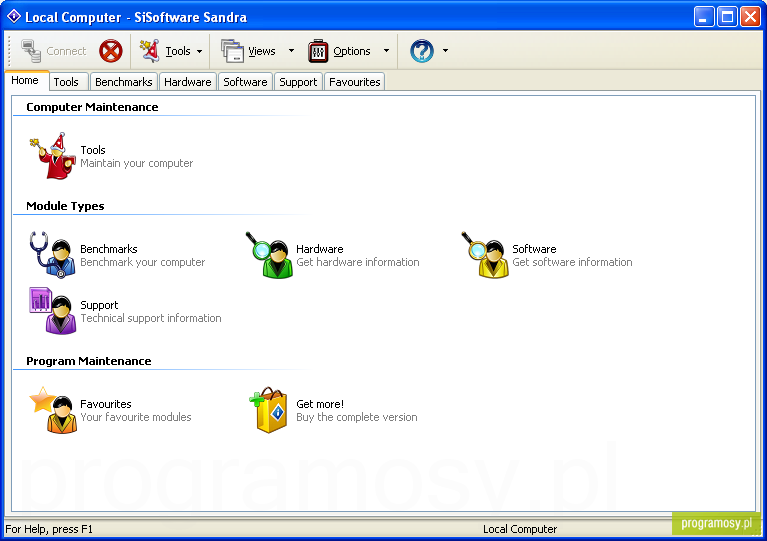
Task: Open the Favourites star module icon
Action: [x=52, y=410]
